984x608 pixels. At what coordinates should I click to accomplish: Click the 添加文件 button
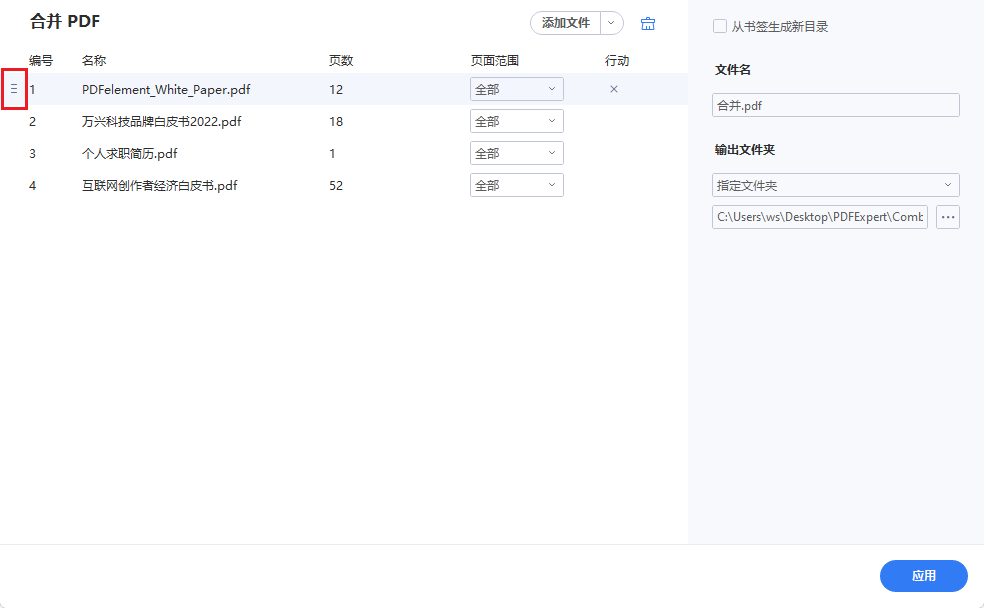pos(568,22)
